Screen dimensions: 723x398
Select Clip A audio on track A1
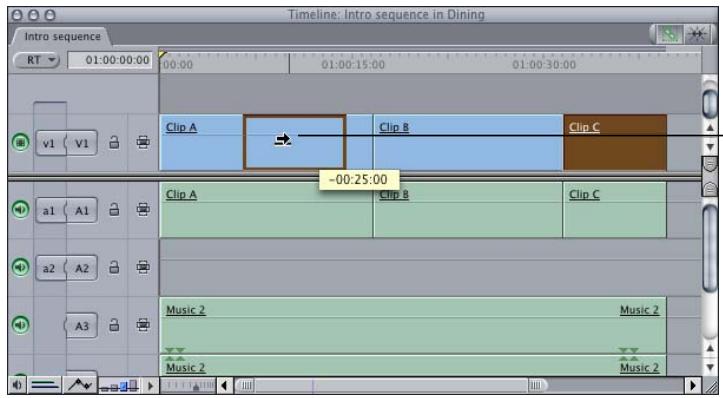tap(266, 210)
